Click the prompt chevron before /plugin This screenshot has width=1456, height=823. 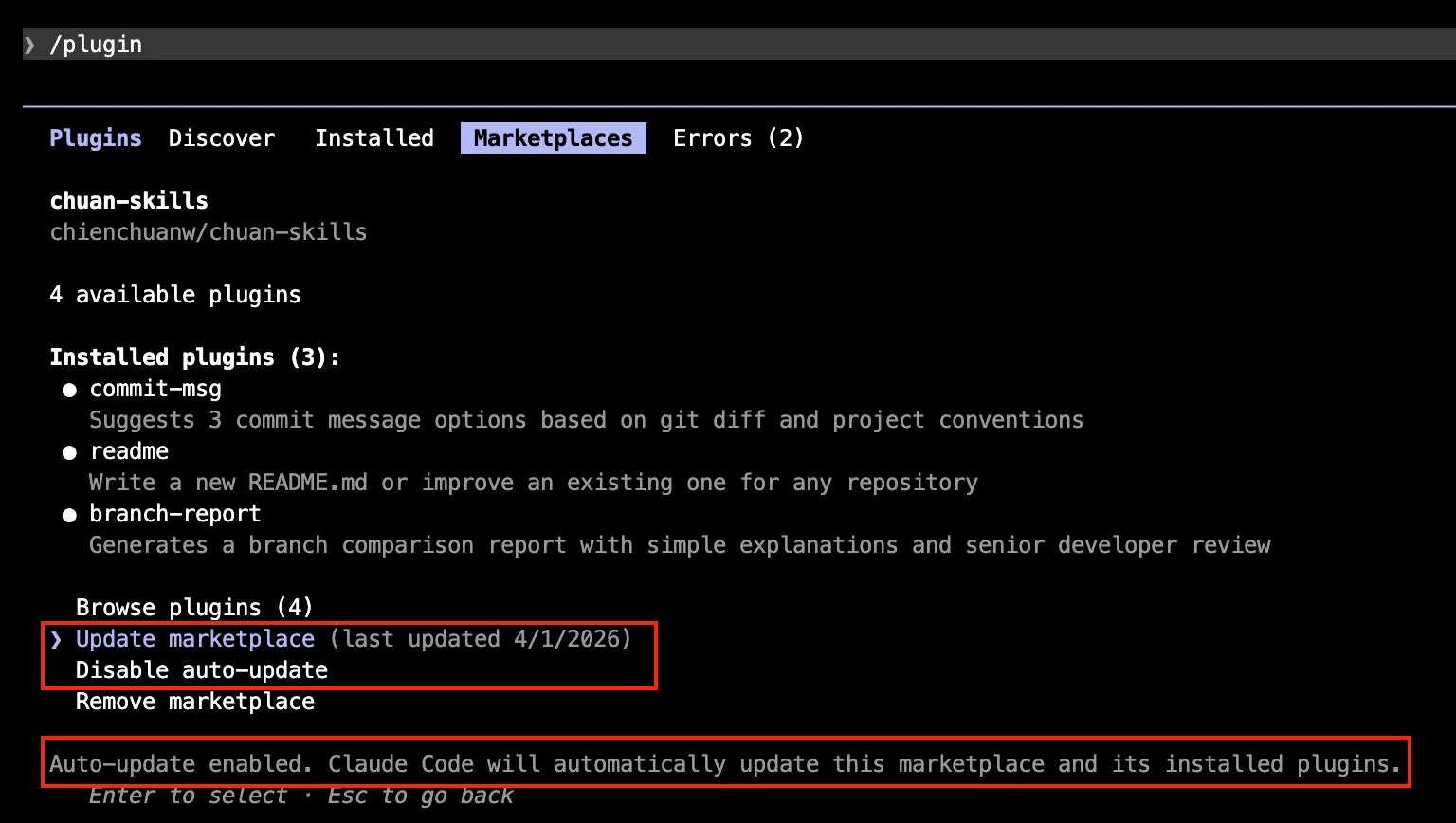[30, 45]
